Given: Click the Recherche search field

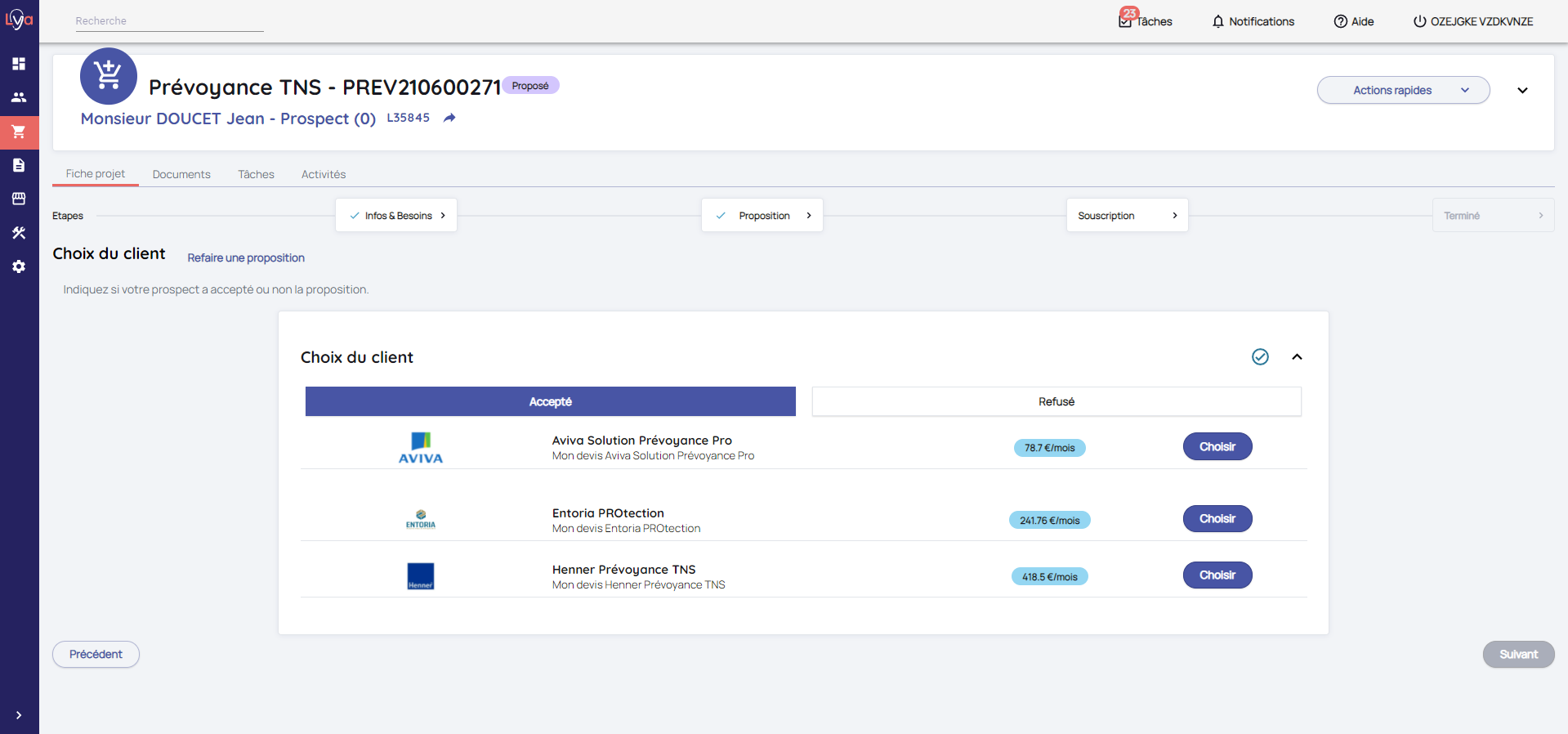Looking at the screenshot, I should click(x=169, y=21).
